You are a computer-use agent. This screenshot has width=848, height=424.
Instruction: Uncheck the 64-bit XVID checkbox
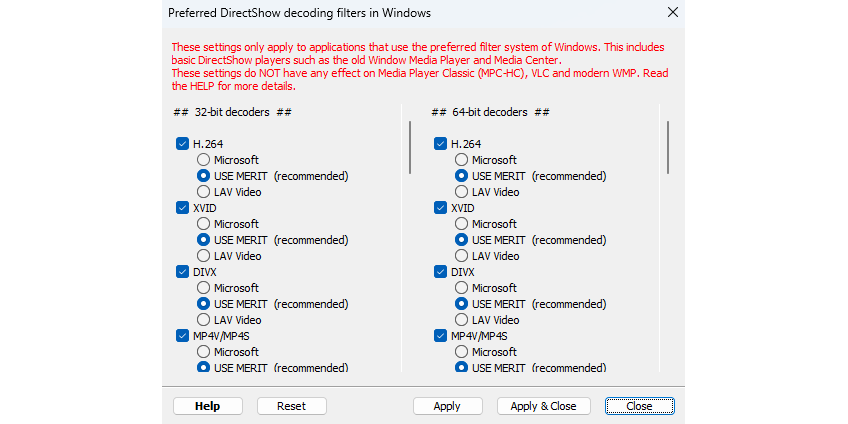point(440,208)
